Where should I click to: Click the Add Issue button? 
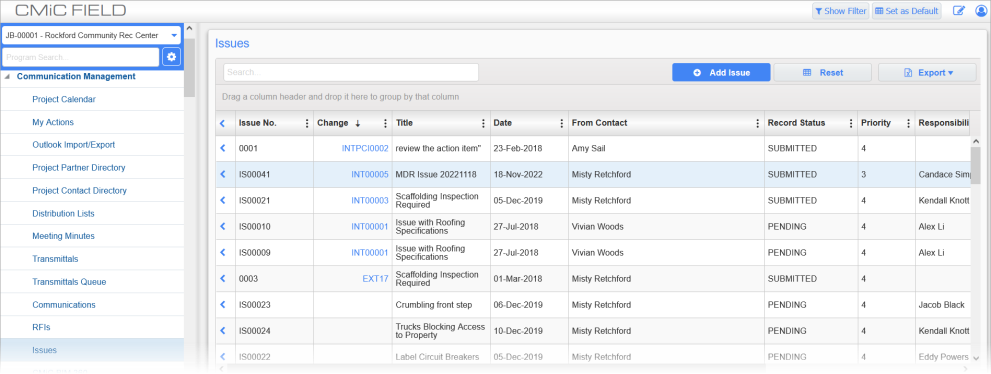coord(721,73)
